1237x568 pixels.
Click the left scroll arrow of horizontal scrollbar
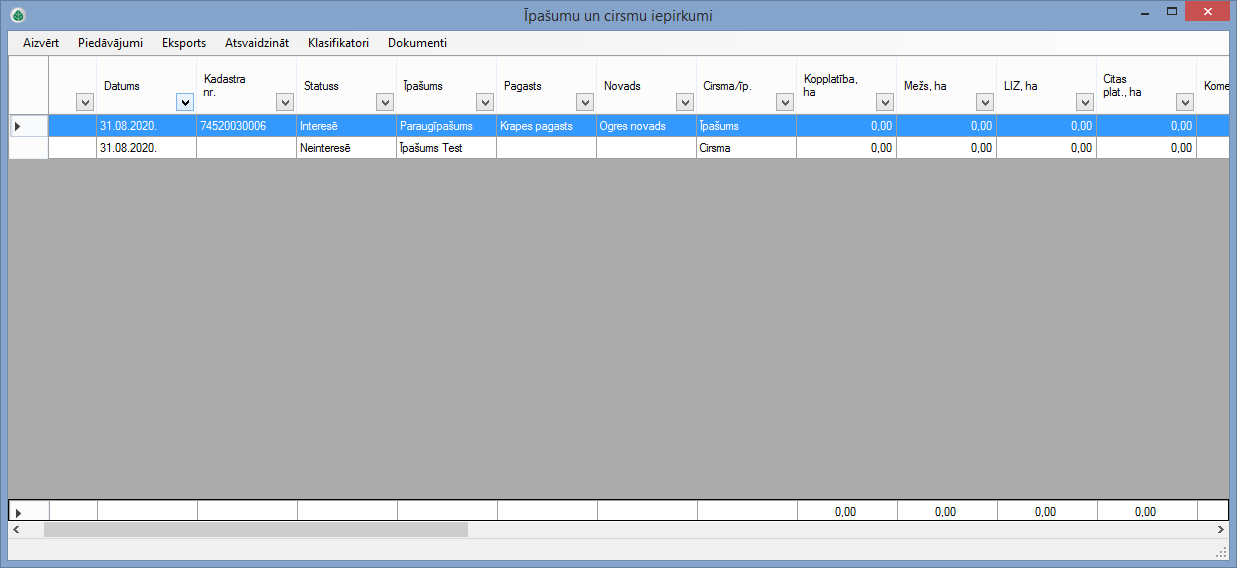[x=16, y=529]
